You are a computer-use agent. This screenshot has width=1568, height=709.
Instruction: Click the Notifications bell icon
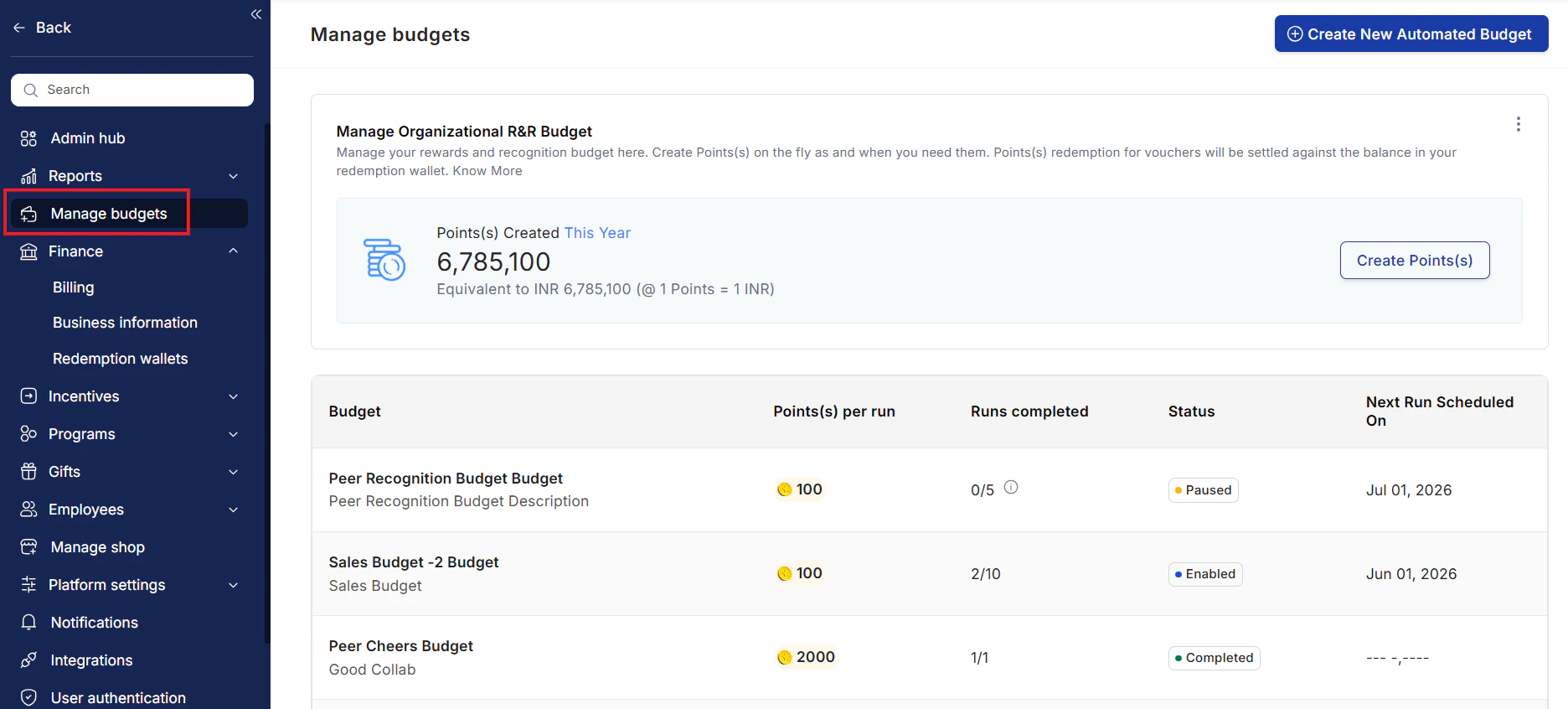click(28, 623)
